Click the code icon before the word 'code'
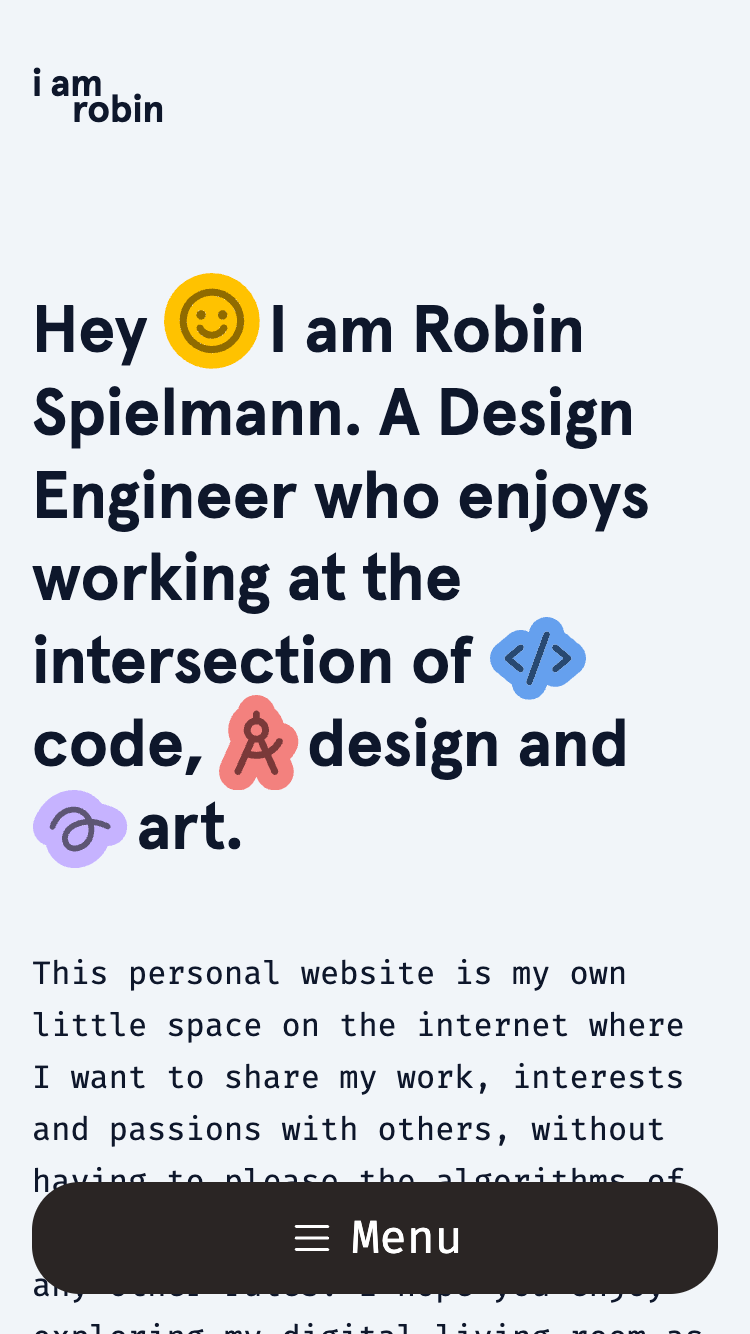 click(x=537, y=659)
